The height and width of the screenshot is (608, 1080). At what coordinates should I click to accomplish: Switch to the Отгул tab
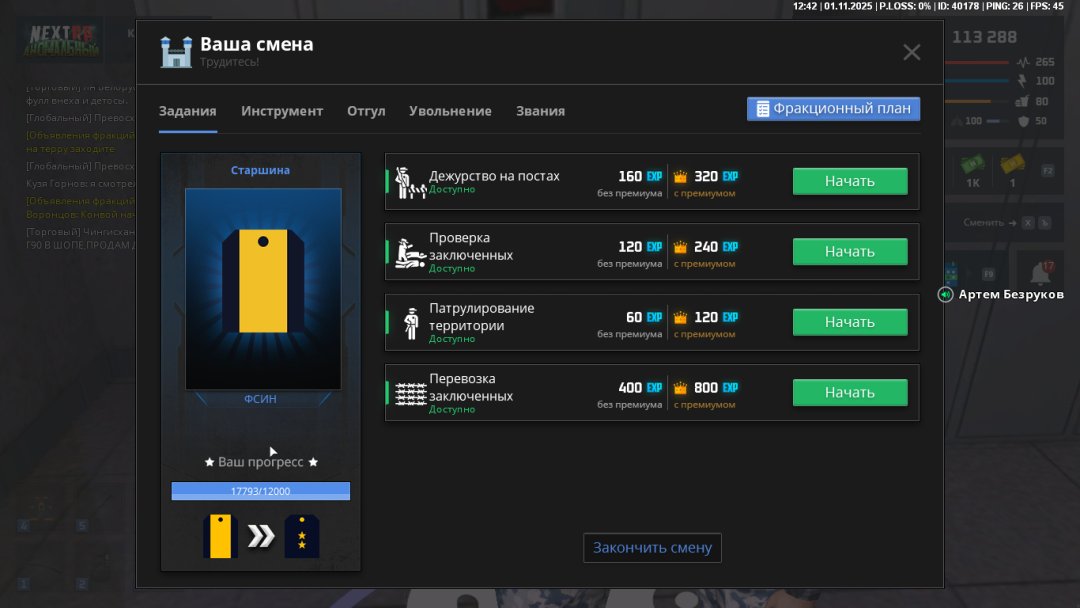pos(366,111)
